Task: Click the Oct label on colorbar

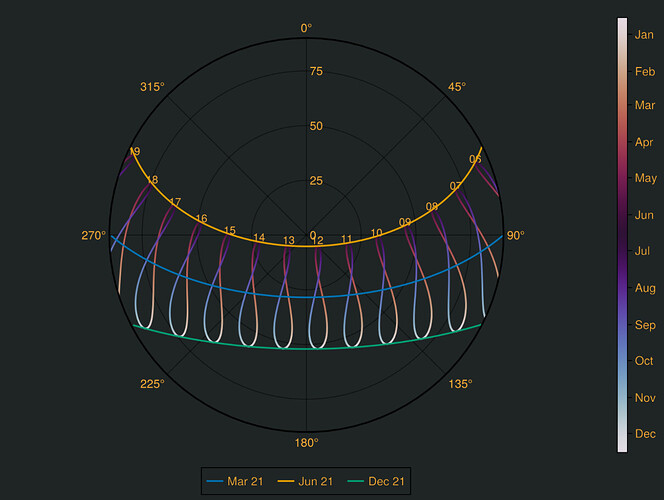Action: click(x=644, y=361)
